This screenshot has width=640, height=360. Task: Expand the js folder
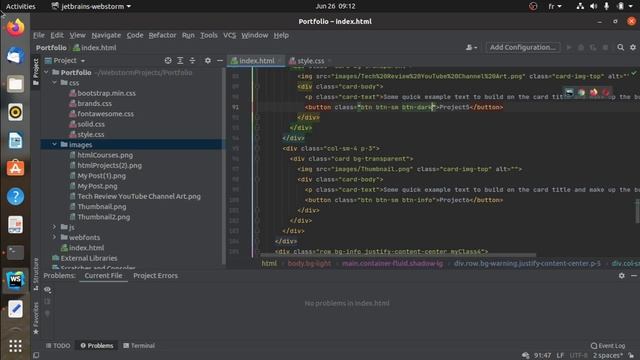[54, 227]
